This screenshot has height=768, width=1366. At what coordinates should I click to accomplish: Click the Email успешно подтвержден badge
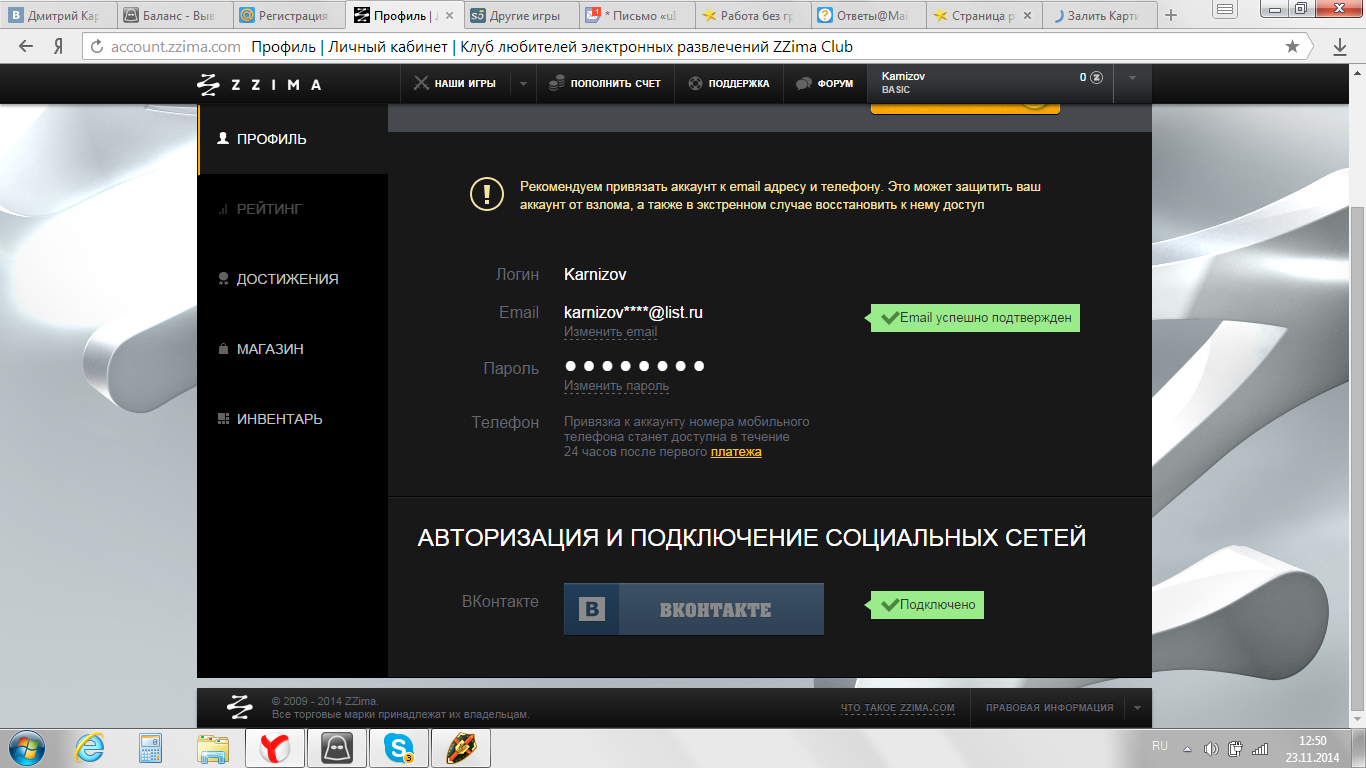(975, 318)
